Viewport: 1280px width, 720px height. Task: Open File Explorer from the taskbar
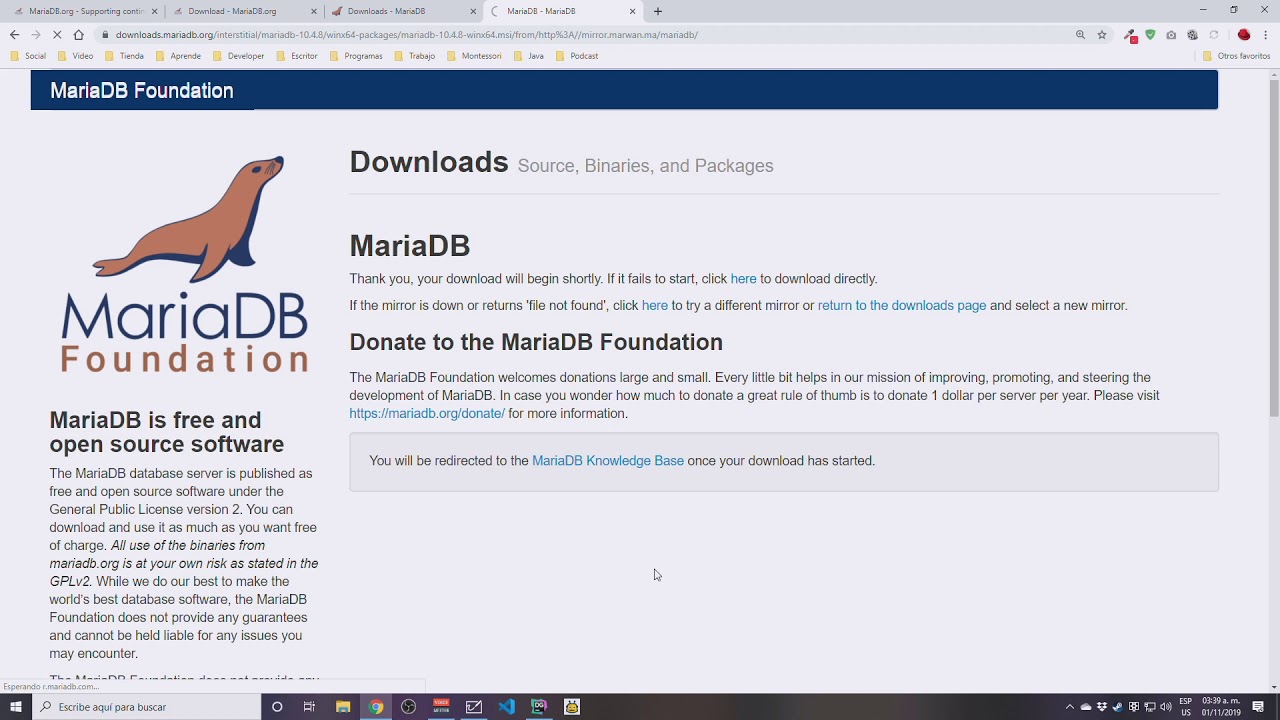[343, 707]
